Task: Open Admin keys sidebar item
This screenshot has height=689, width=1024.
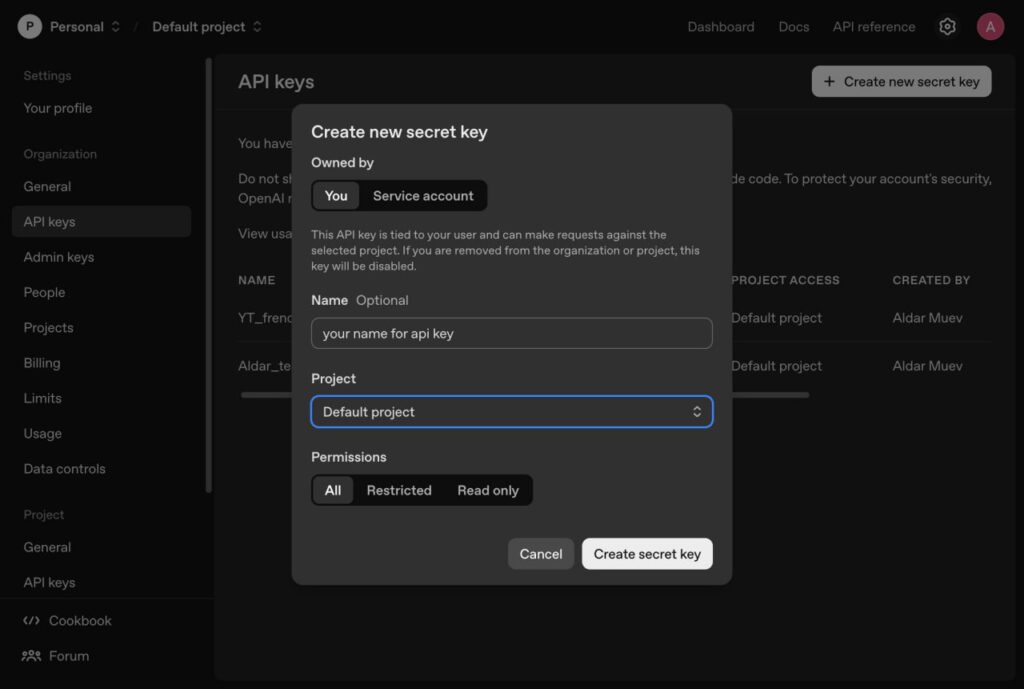Action: 59,257
